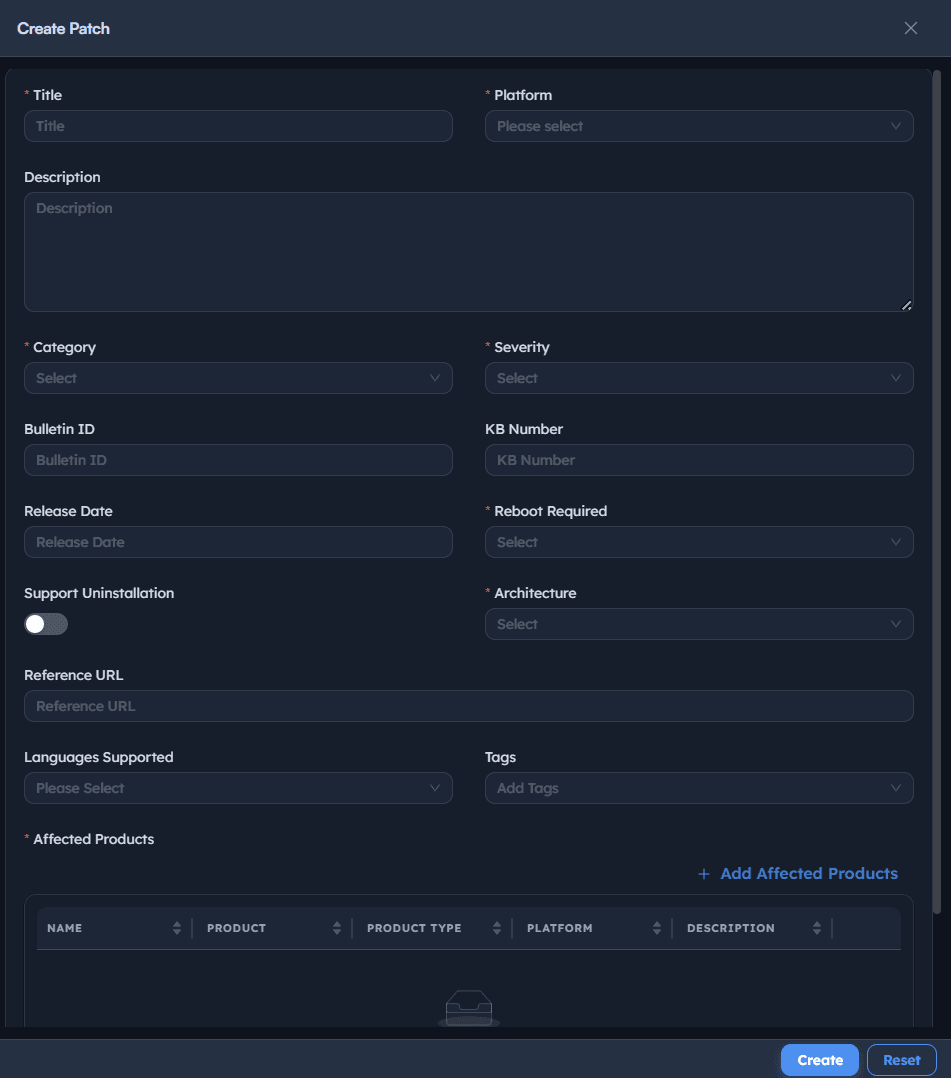Close the Create Patch dialog
This screenshot has width=951, height=1078.
(910, 28)
